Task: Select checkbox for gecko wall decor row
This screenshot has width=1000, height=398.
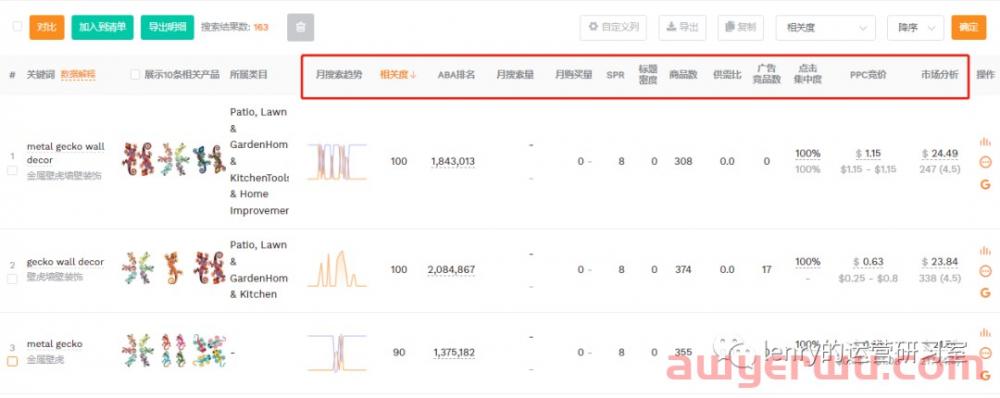Action: (x=12, y=279)
